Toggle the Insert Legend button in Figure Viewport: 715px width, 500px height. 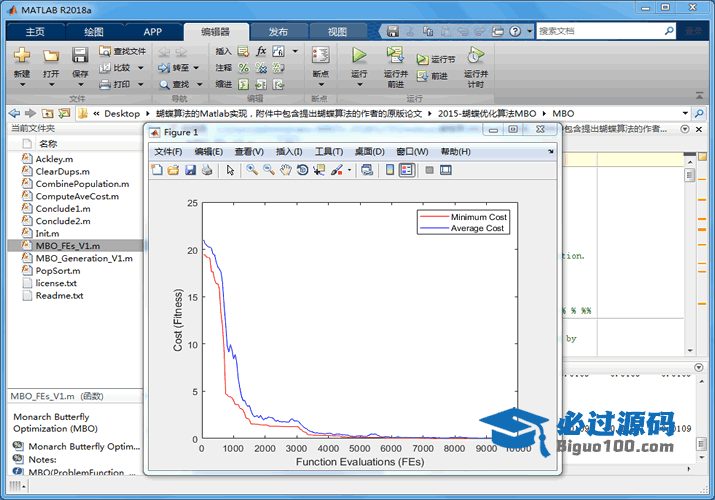point(407,170)
